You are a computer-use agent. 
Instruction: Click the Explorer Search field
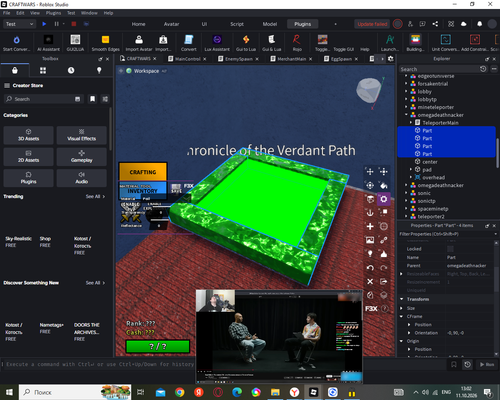point(438,69)
